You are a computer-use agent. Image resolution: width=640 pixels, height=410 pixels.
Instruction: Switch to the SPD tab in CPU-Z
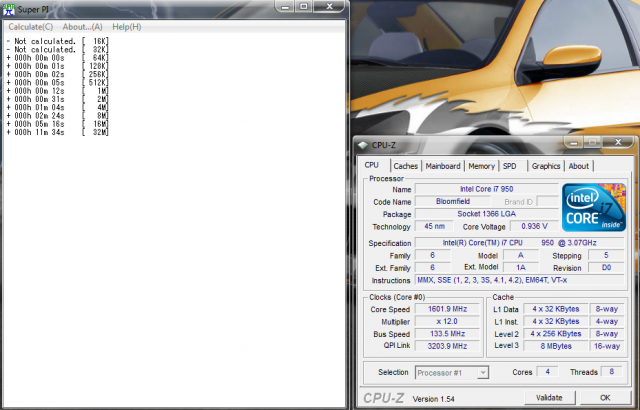coord(509,166)
